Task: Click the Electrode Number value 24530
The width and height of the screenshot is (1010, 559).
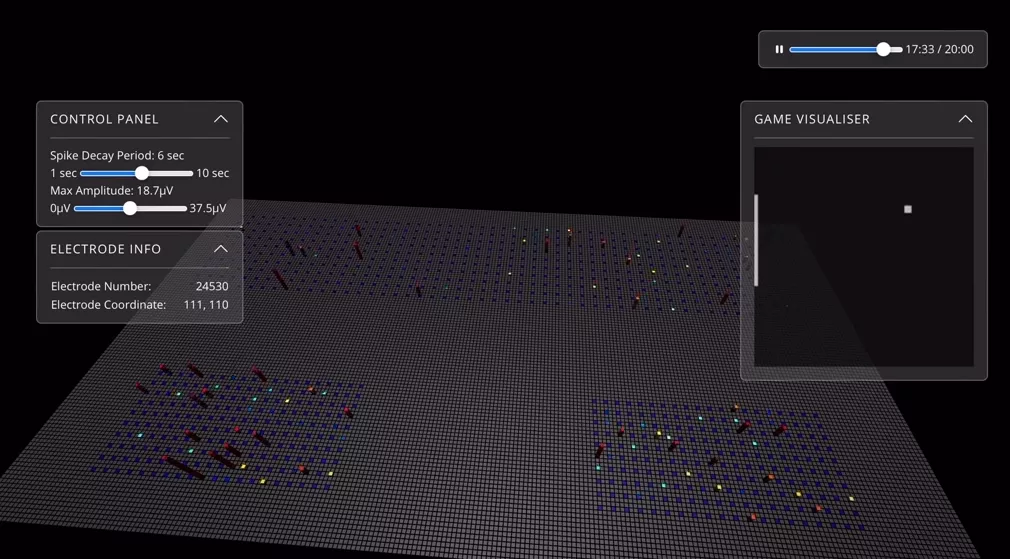Action: 212,286
